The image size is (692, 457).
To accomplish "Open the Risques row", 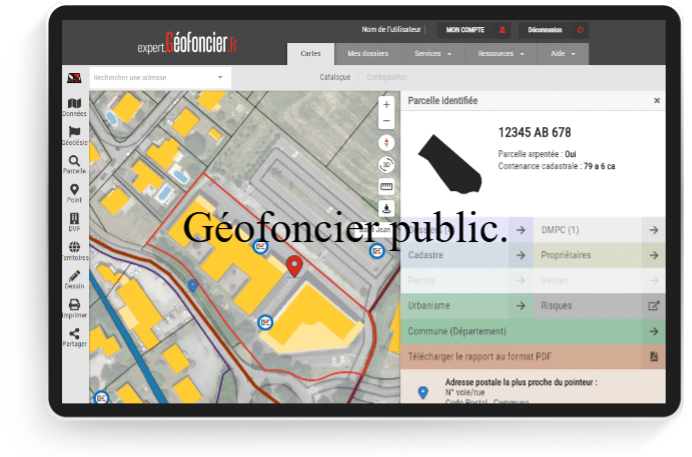I will point(599,305).
